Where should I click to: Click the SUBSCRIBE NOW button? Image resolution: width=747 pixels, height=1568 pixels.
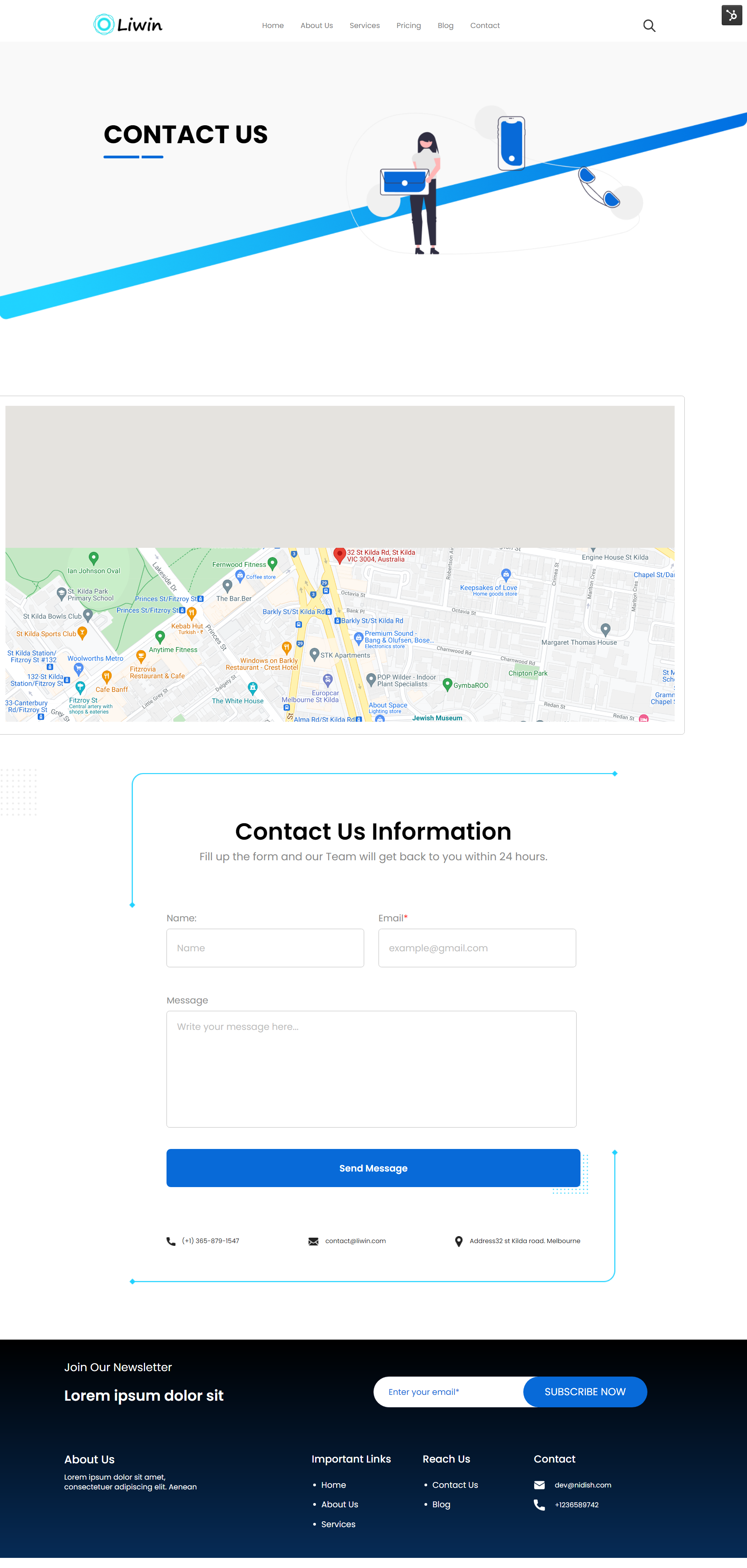pos(584,1391)
